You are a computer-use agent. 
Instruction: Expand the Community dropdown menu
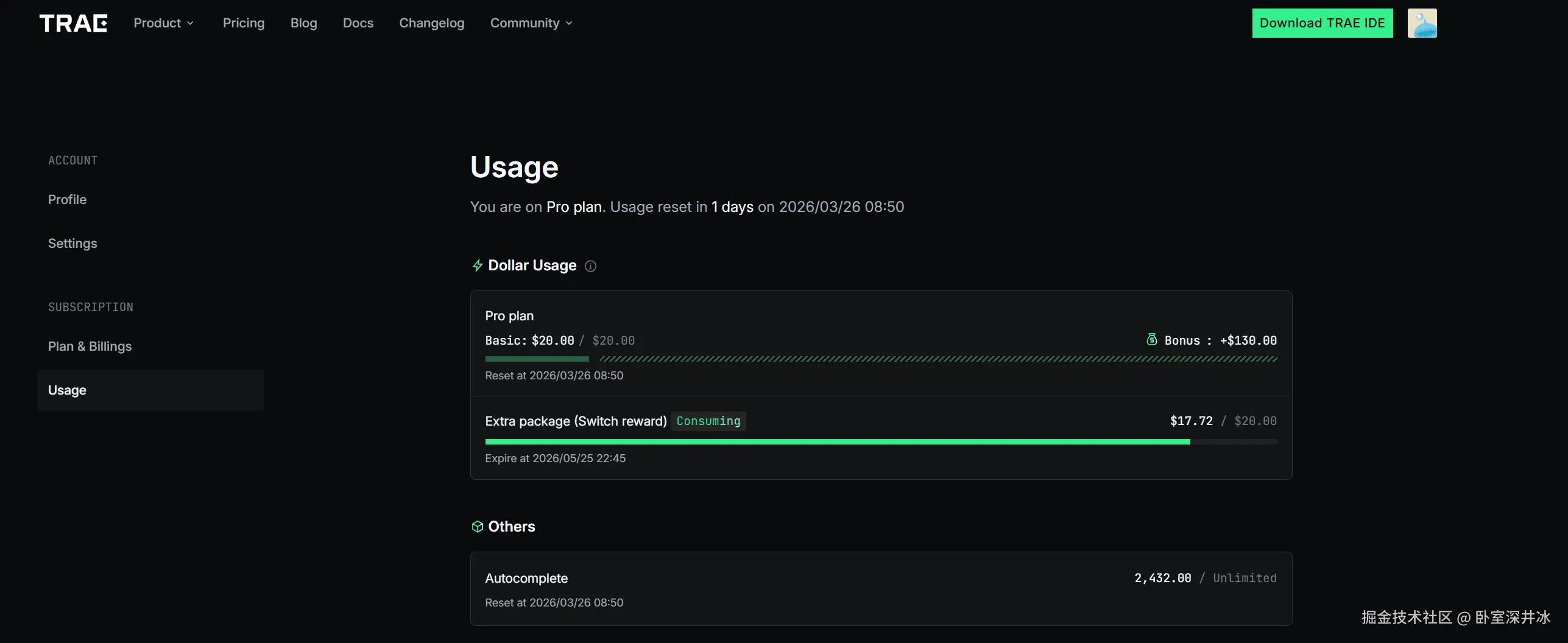[531, 23]
